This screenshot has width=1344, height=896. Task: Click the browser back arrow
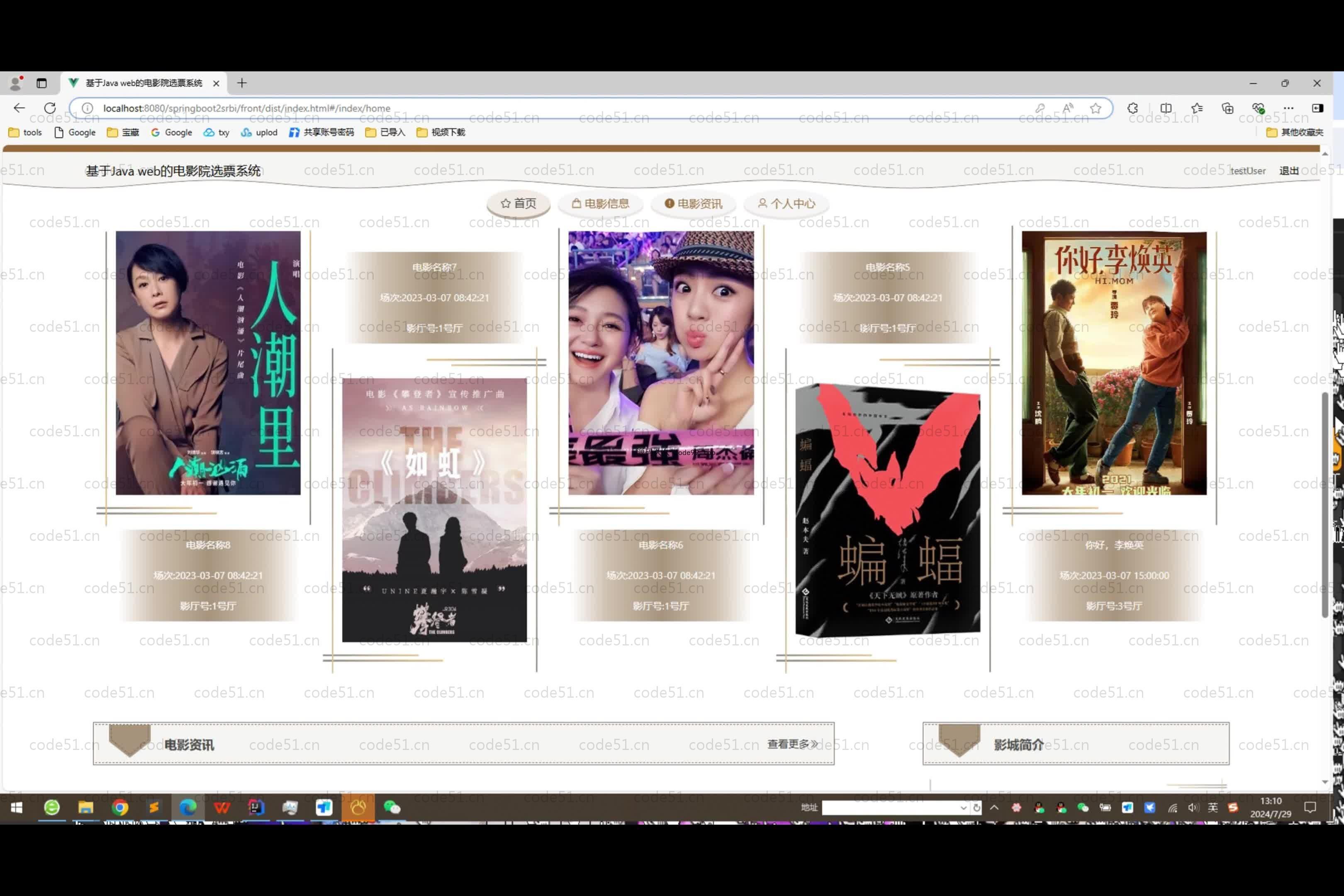tap(19, 108)
